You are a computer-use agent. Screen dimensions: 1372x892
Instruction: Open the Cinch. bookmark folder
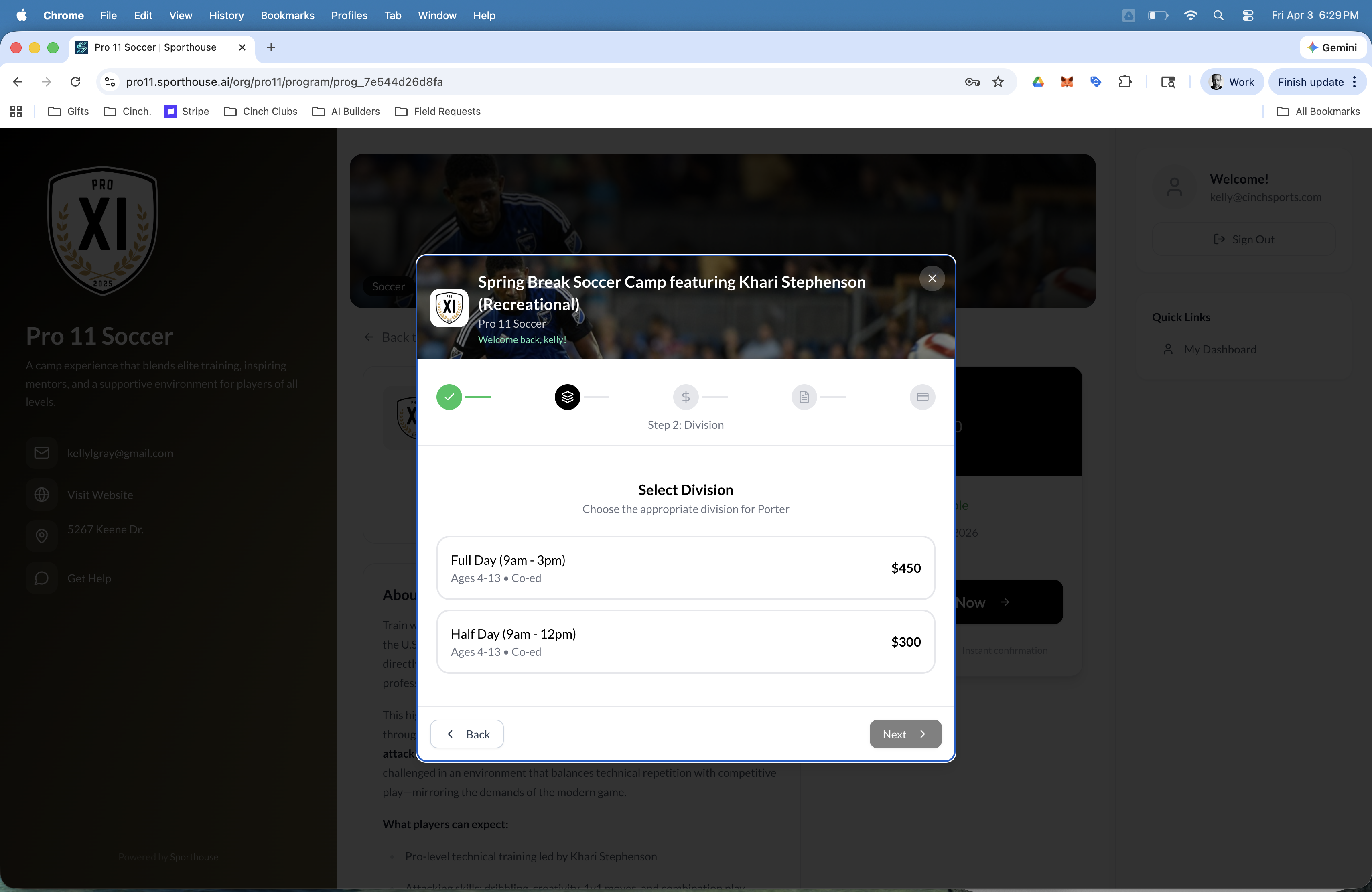coord(127,111)
